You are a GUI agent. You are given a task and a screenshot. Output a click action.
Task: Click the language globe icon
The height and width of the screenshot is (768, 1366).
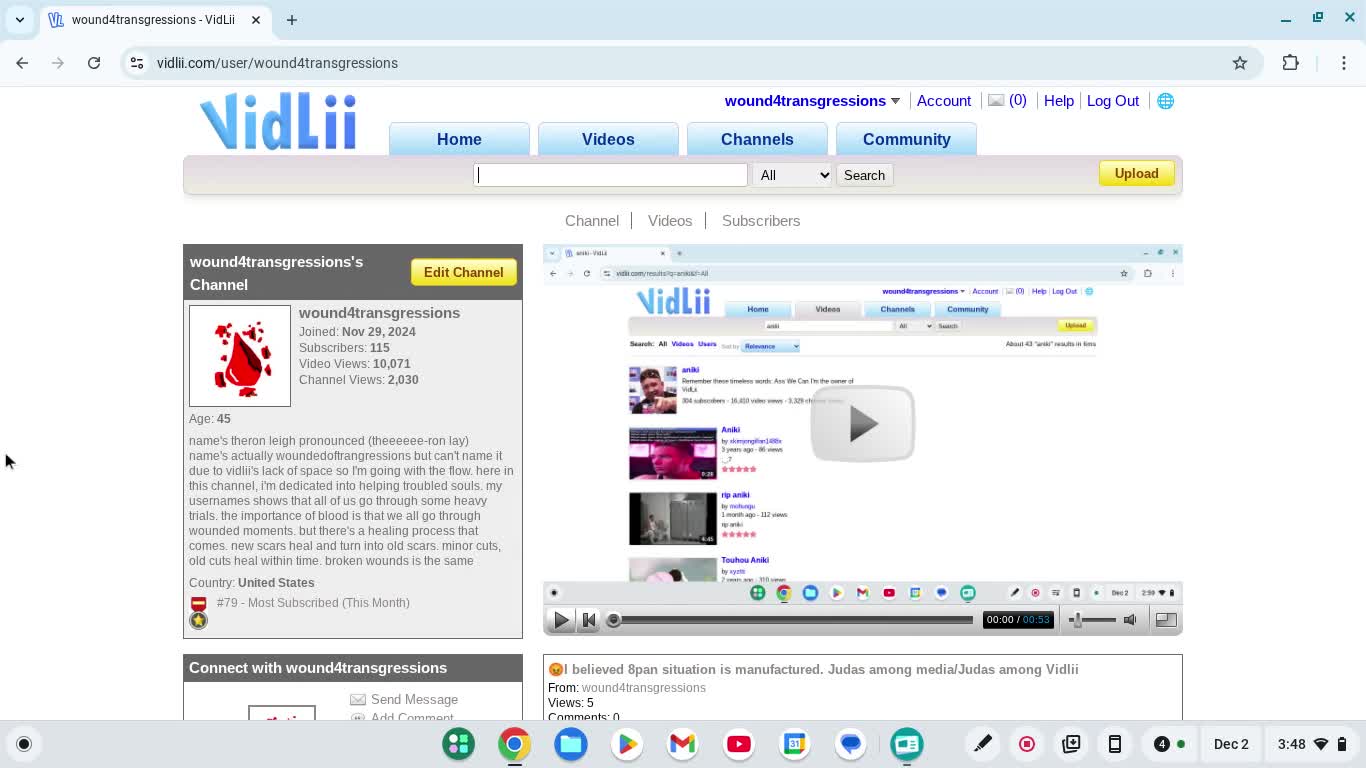click(x=1165, y=101)
